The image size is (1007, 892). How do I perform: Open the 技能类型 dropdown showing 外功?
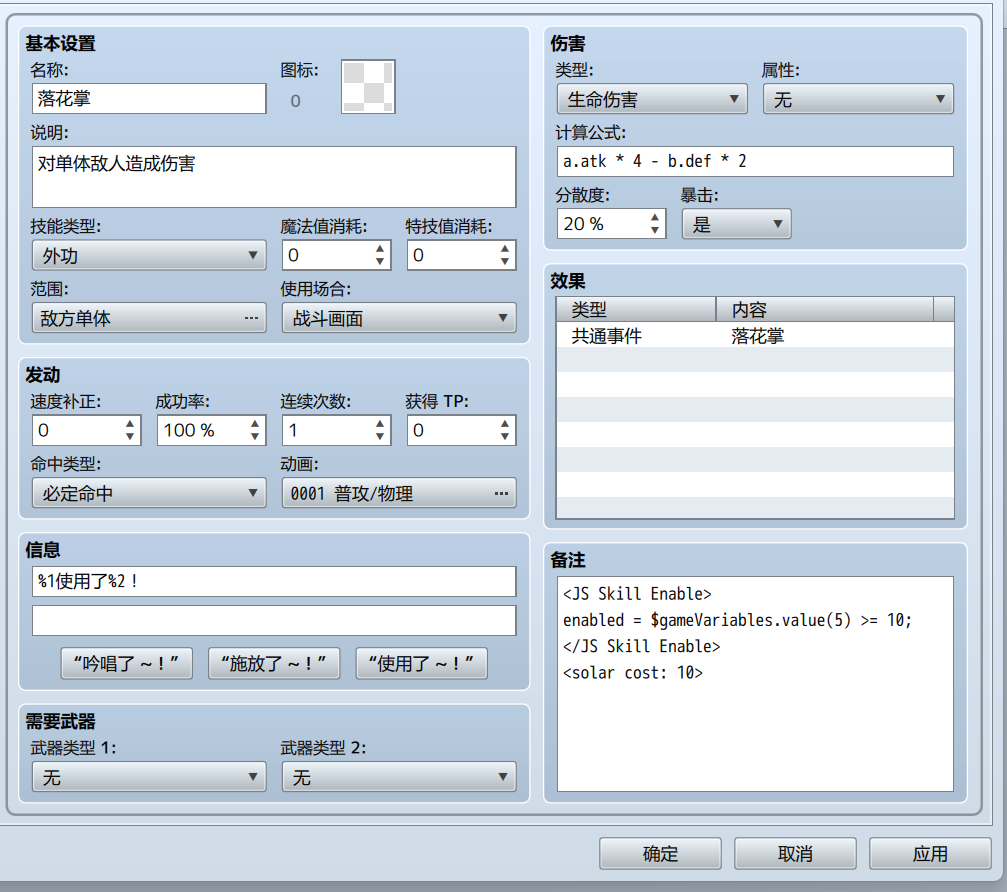(149, 256)
